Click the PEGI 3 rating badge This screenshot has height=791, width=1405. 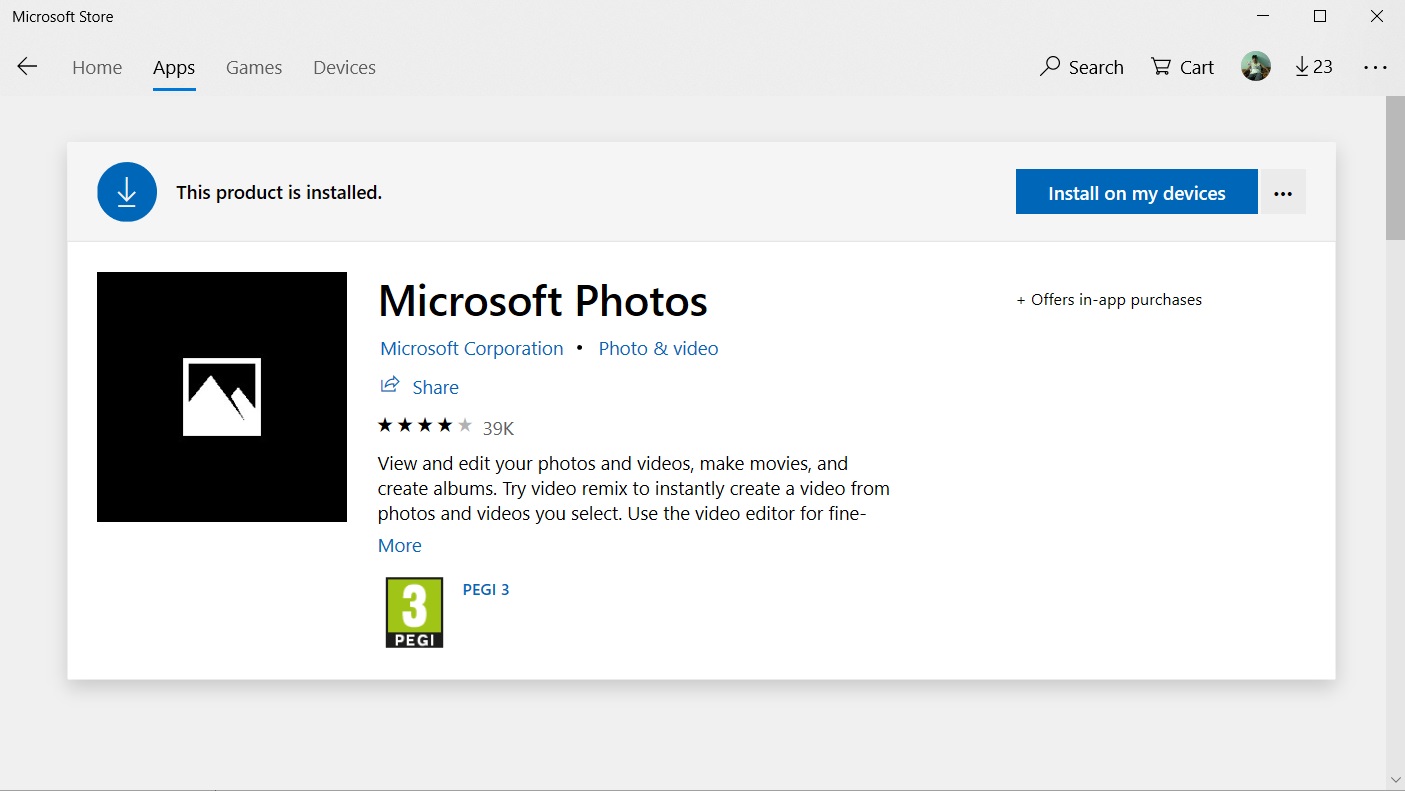click(x=414, y=612)
